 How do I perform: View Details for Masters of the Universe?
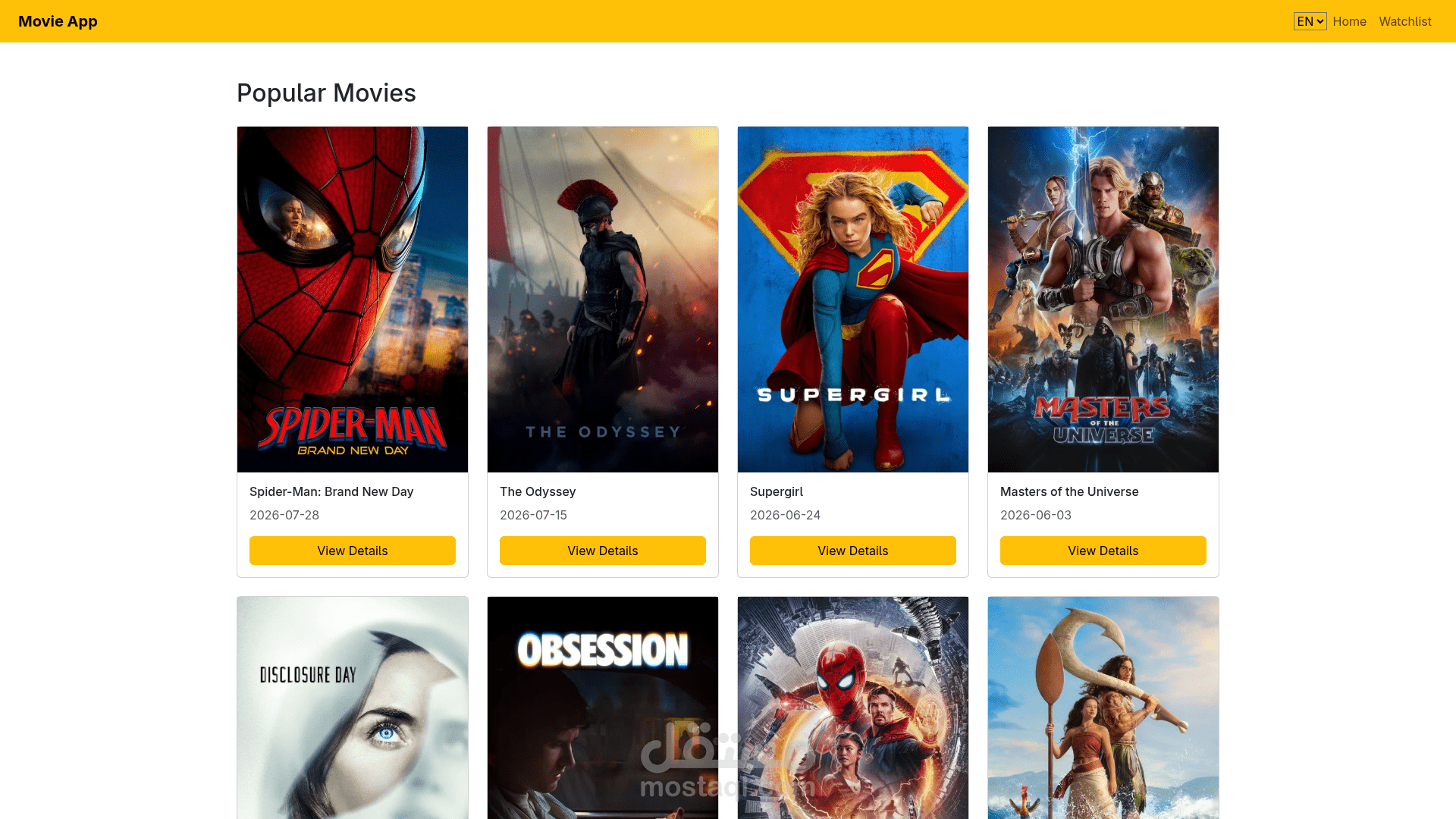pyautogui.click(x=1103, y=551)
